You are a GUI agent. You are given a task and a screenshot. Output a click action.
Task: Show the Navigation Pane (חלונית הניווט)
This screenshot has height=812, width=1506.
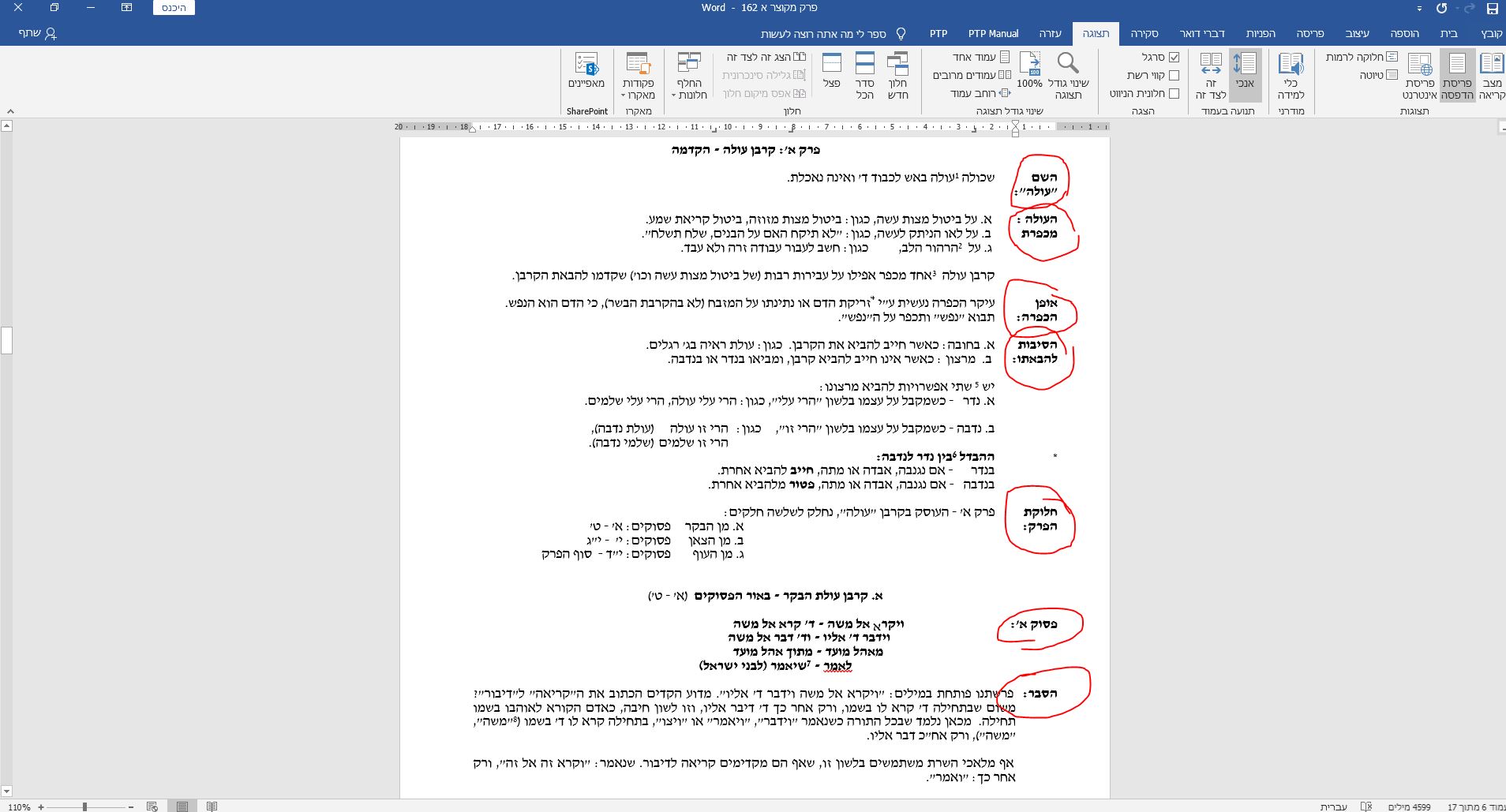click(x=1174, y=93)
